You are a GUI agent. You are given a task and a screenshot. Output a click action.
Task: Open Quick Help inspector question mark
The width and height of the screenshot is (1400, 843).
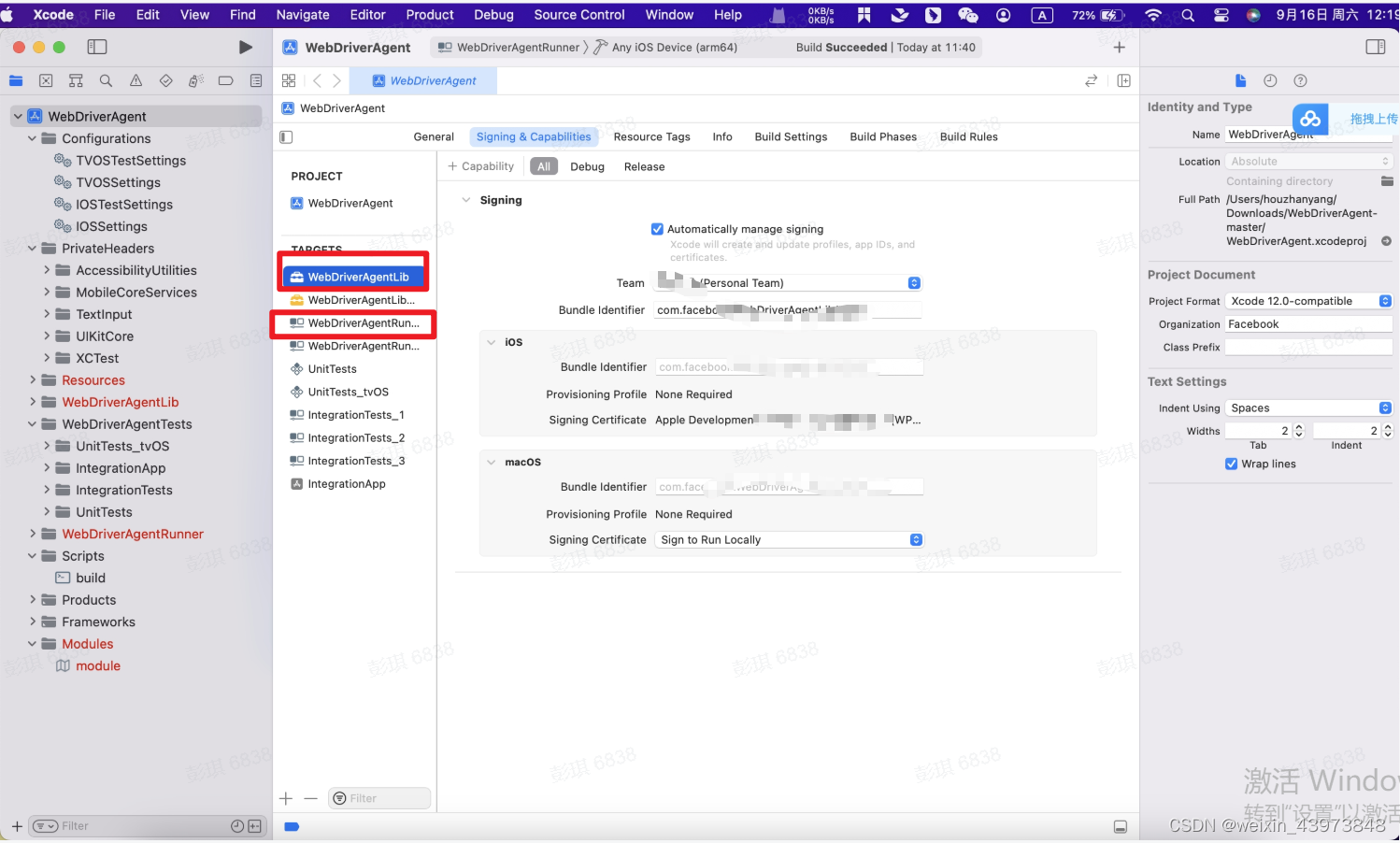pos(1300,80)
